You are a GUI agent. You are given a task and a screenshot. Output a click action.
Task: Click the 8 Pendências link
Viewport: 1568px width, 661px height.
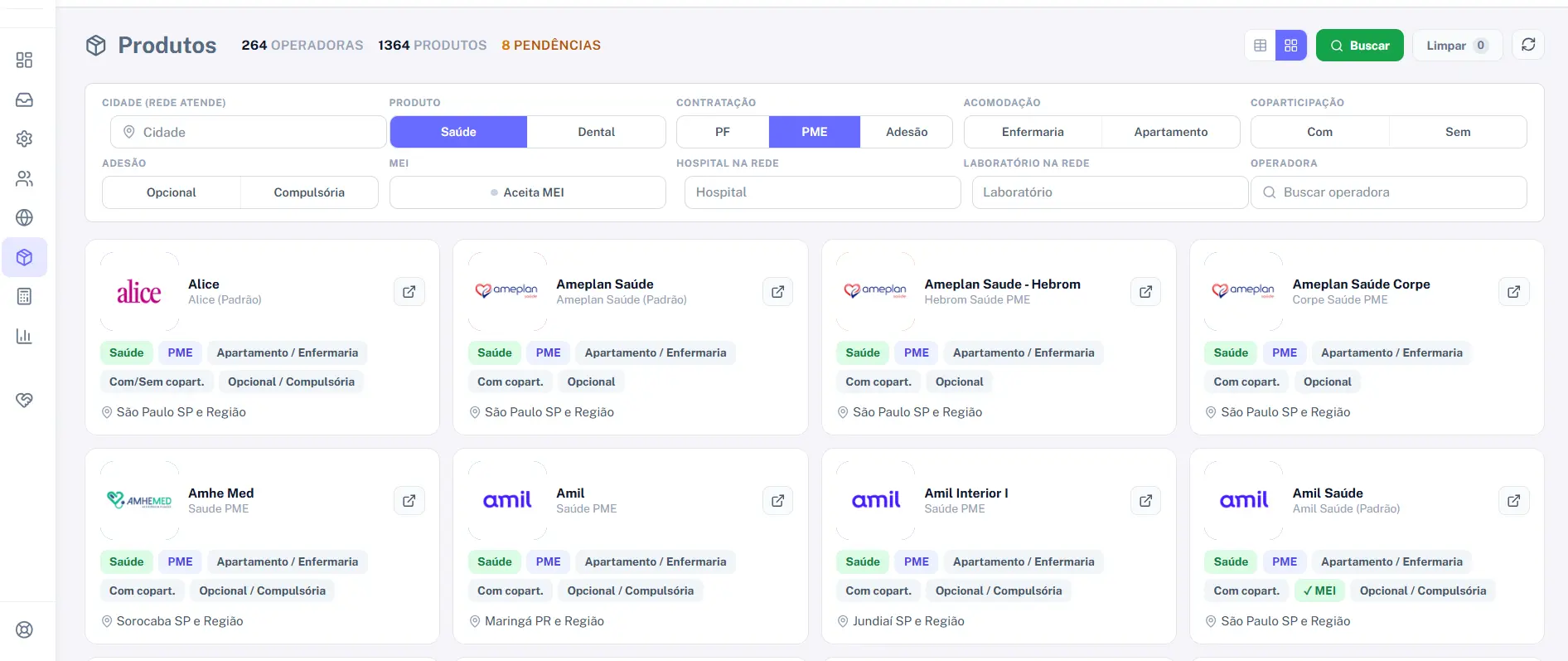tap(551, 45)
